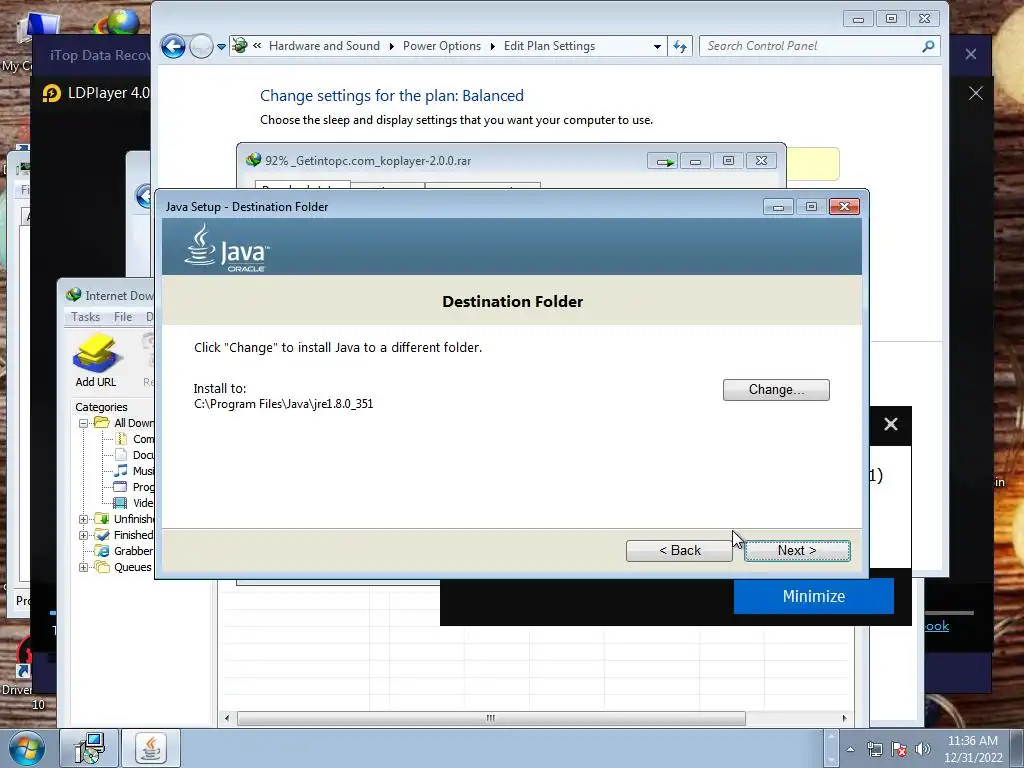
Task: Open the address bar history dropdown
Action: [x=657, y=46]
